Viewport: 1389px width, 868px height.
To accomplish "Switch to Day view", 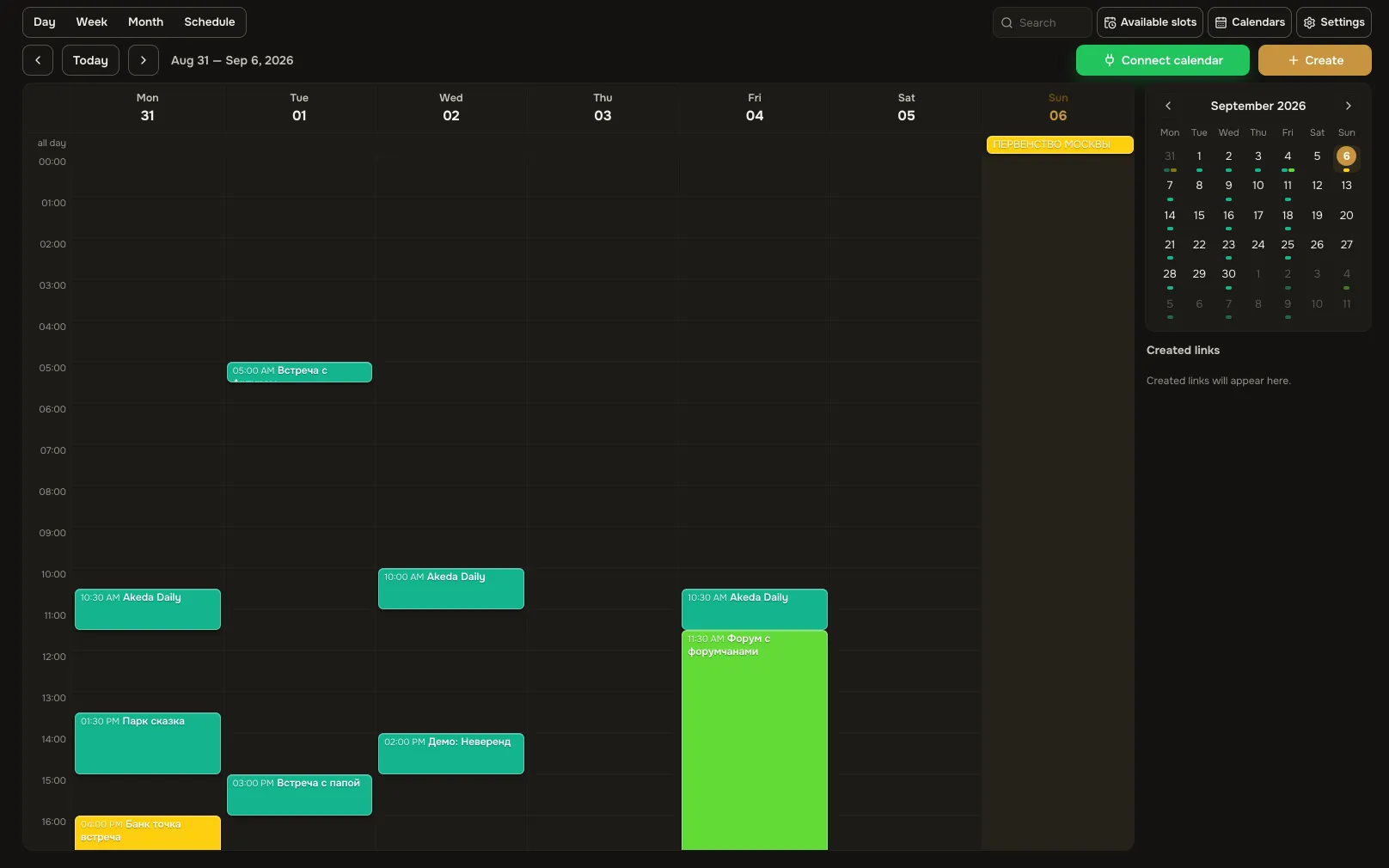I will (x=45, y=22).
